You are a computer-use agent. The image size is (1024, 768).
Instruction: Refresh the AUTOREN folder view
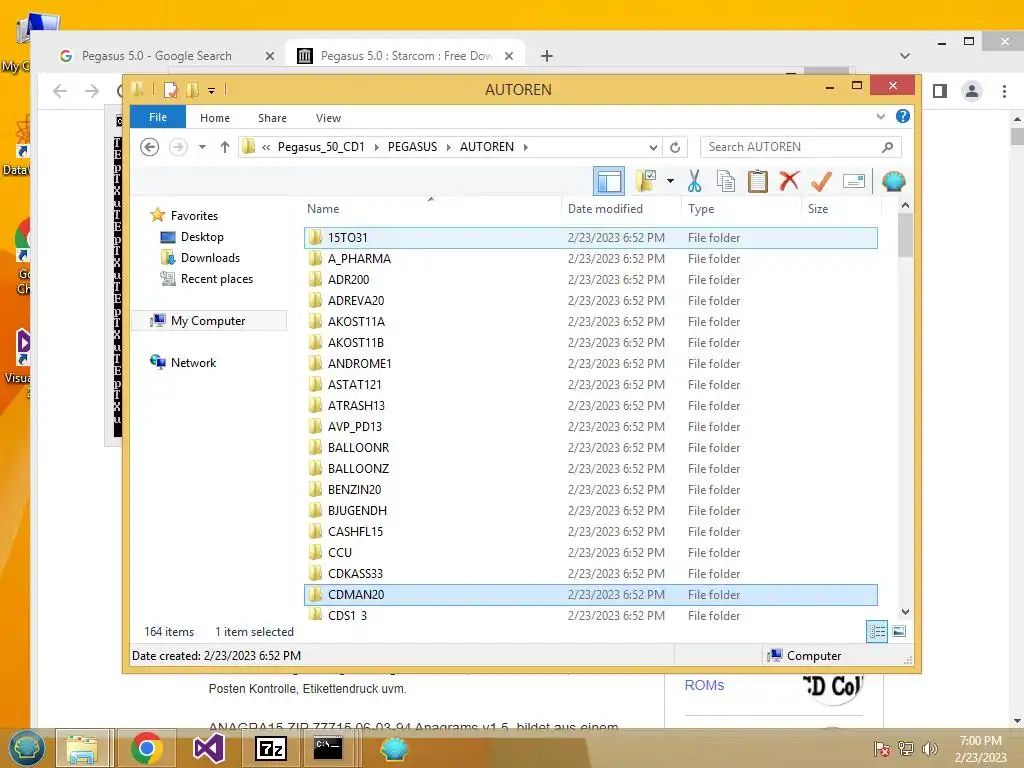(x=675, y=147)
